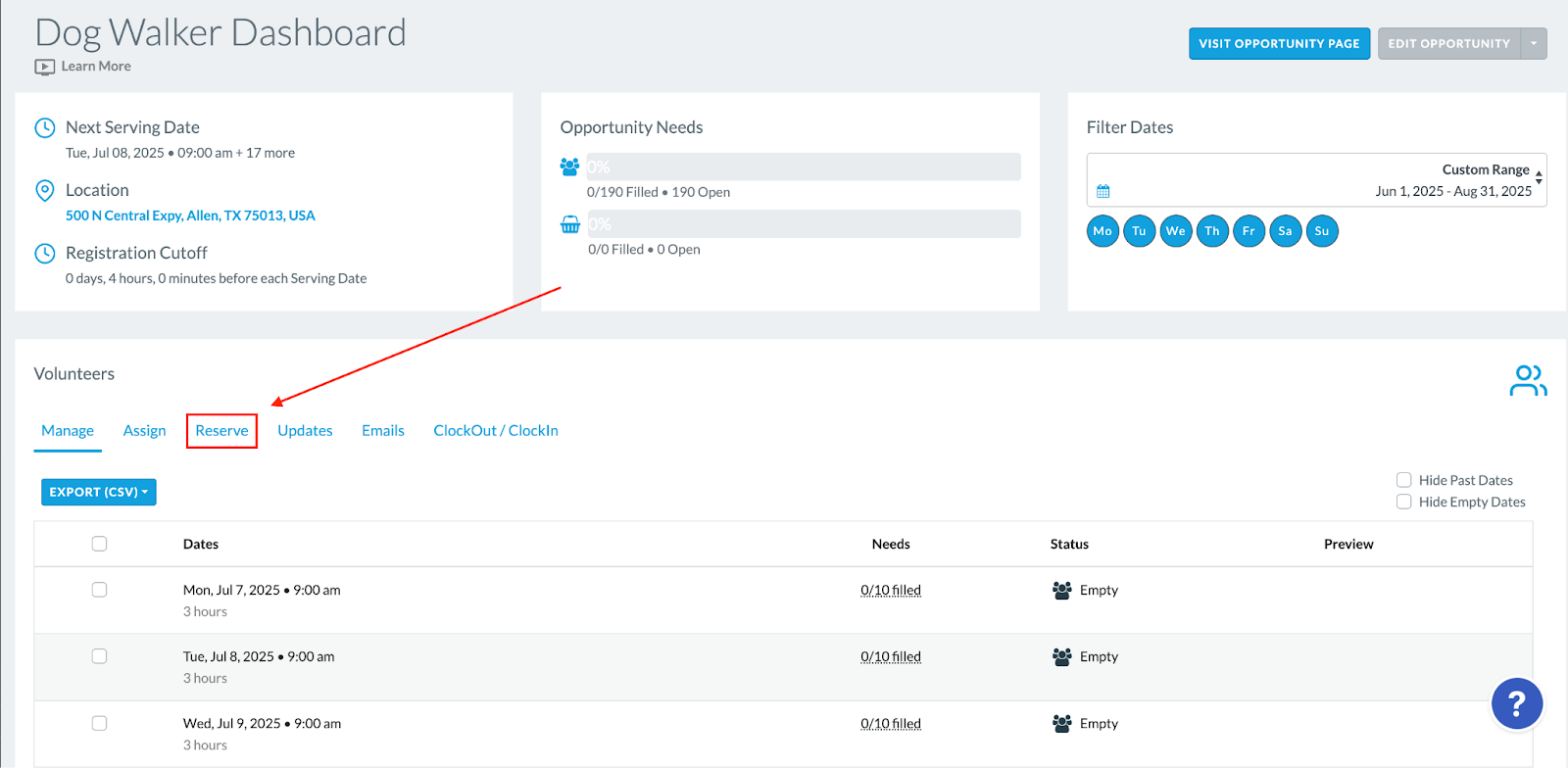Click the basket icon in Opportunity Needs

click(x=569, y=224)
